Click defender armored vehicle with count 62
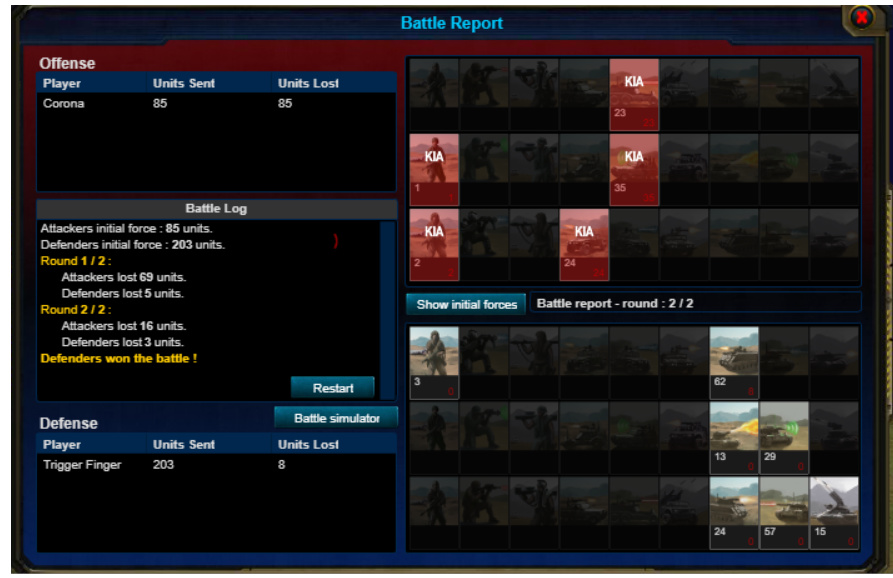 pos(734,362)
